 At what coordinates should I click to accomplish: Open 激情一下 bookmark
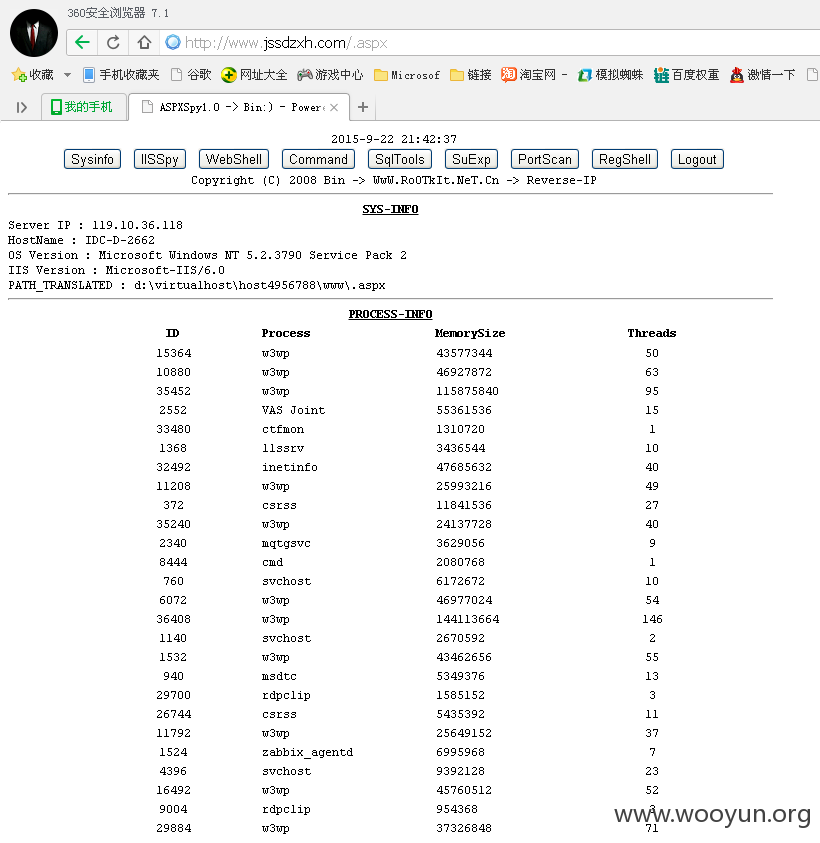[762, 75]
